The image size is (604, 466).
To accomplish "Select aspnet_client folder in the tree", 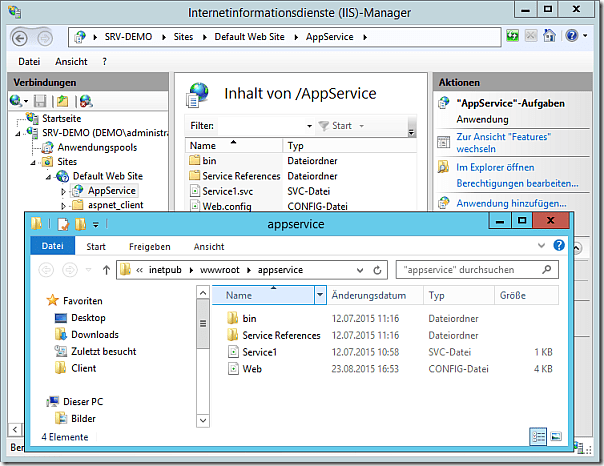I will (116, 205).
